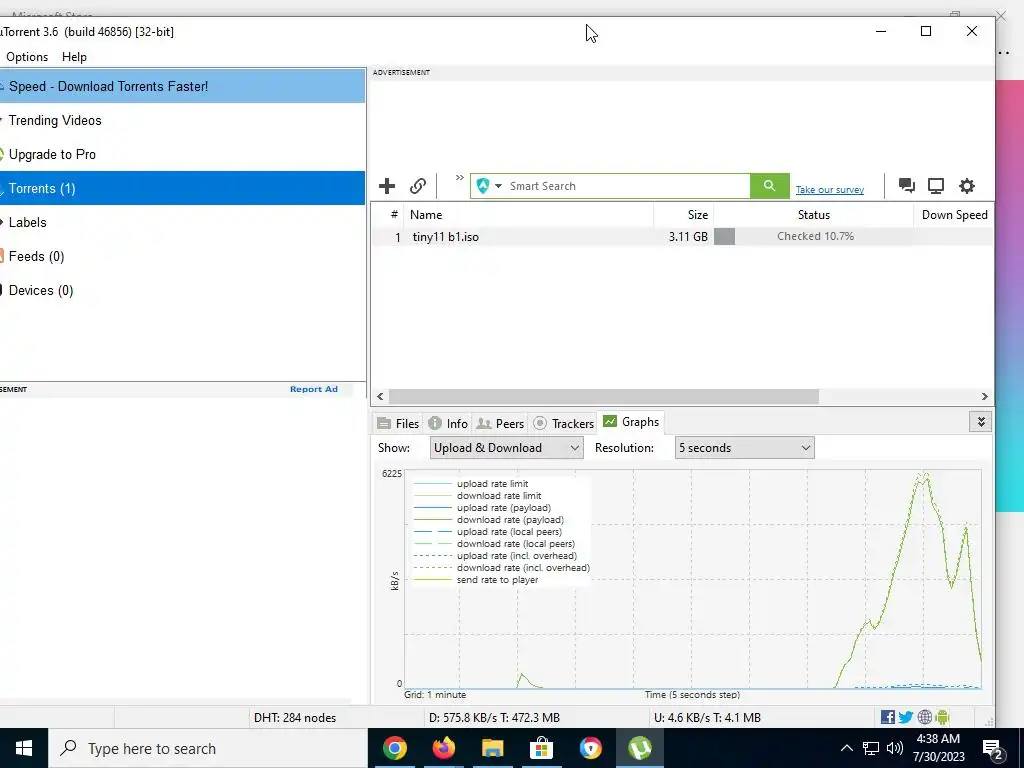This screenshot has height=768, width=1024.
Task: Expand the Labels sidebar item
Action: point(182,222)
